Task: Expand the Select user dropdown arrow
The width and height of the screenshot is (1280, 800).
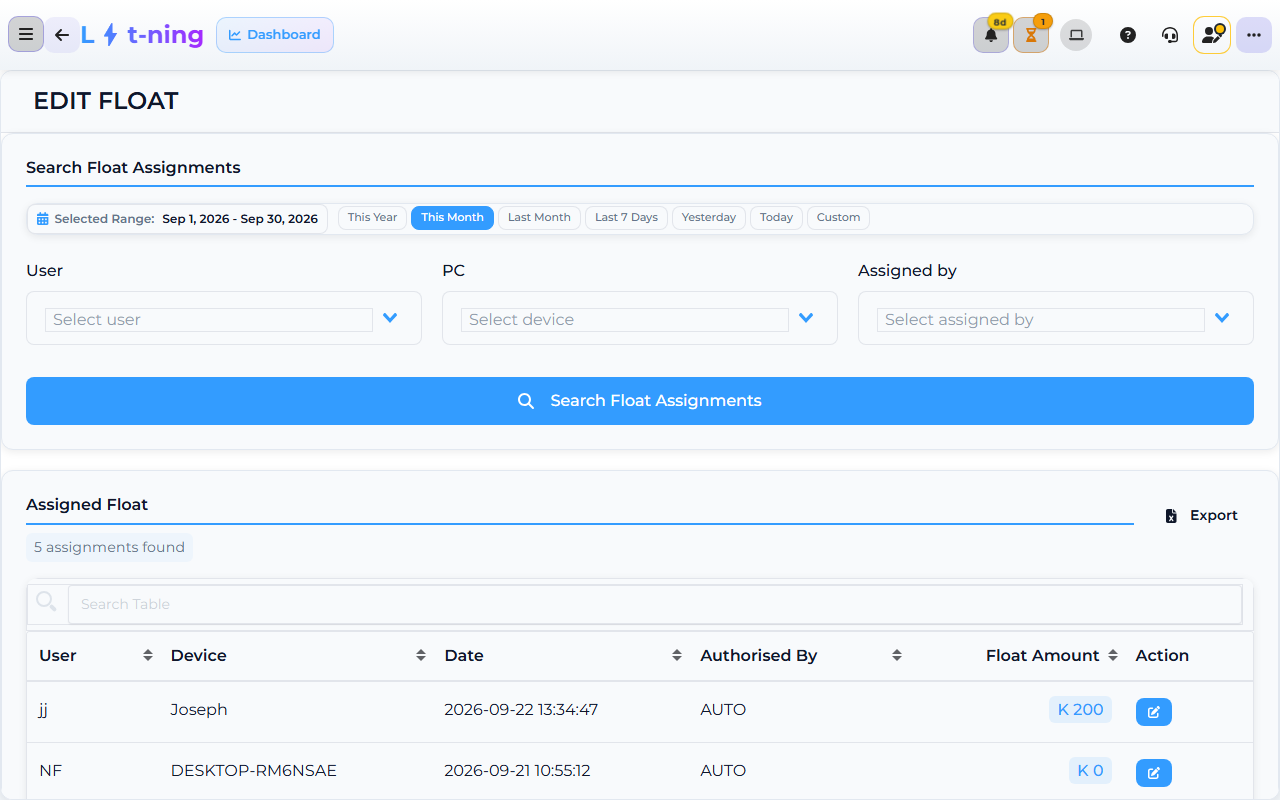Action: 390,318
